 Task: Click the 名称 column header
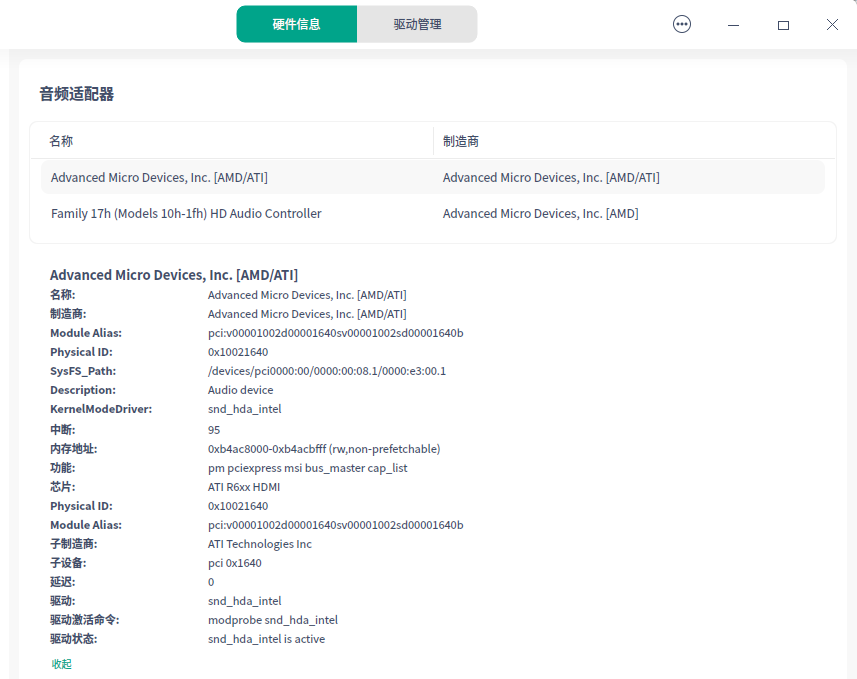[61, 141]
